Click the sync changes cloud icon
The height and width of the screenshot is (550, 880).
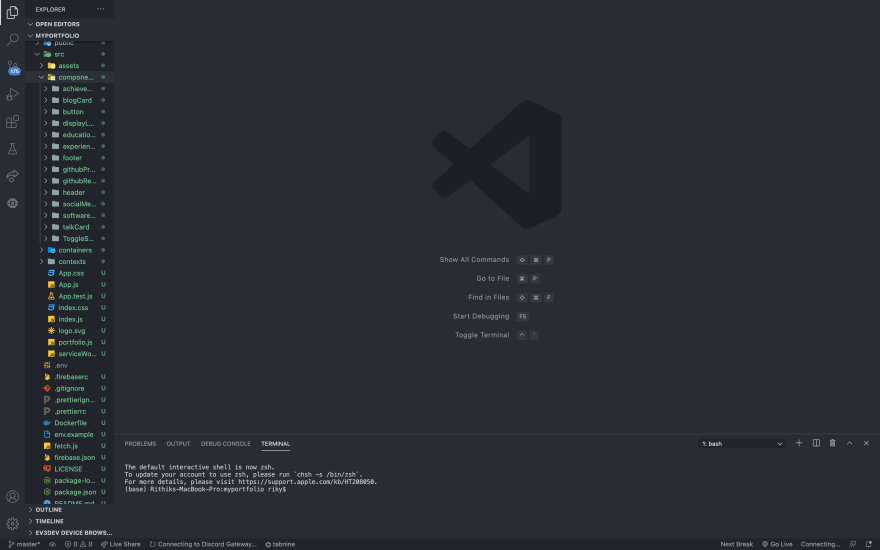[x=53, y=544]
